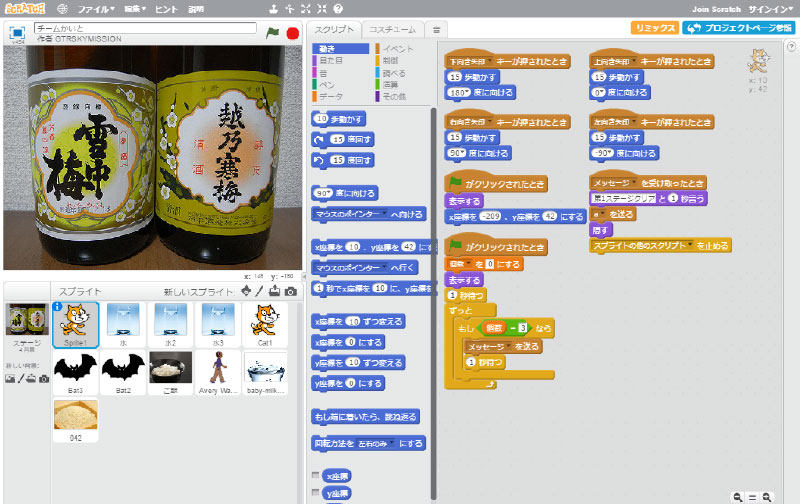This screenshot has width=800, height=504.
Task: Select the 042 sprite thumbnail
Action: click(x=76, y=420)
